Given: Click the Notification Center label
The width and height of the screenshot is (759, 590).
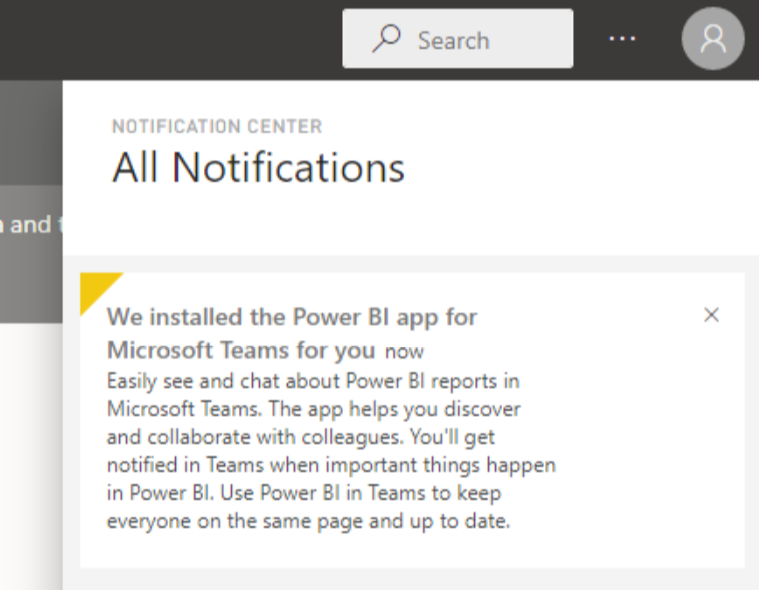Looking at the screenshot, I should 217,126.
